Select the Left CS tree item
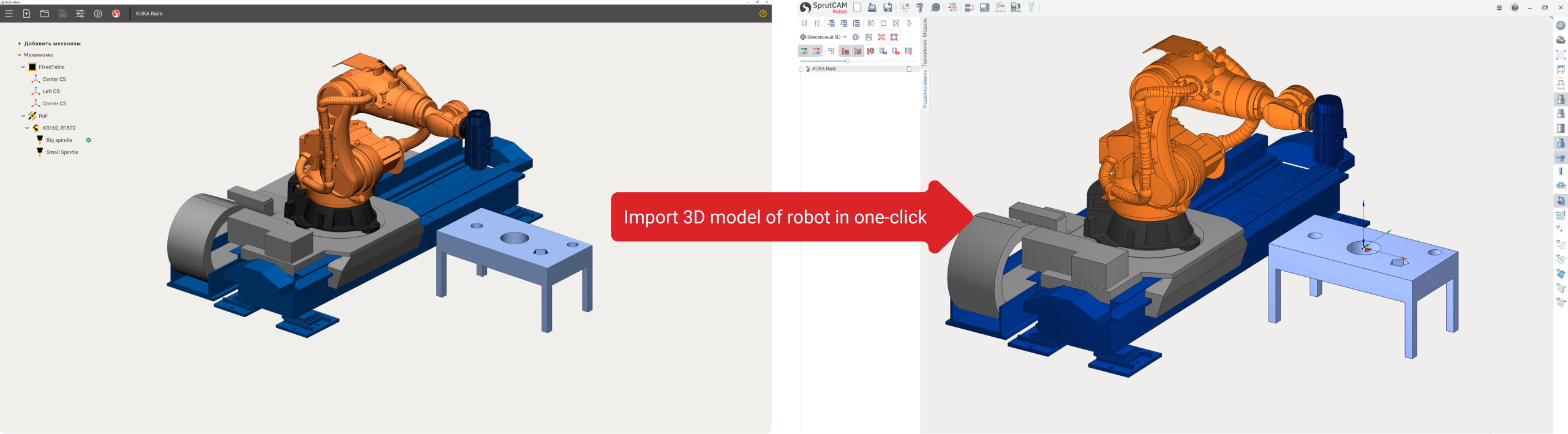Screen dimensions: 1568x434 (x=51, y=91)
